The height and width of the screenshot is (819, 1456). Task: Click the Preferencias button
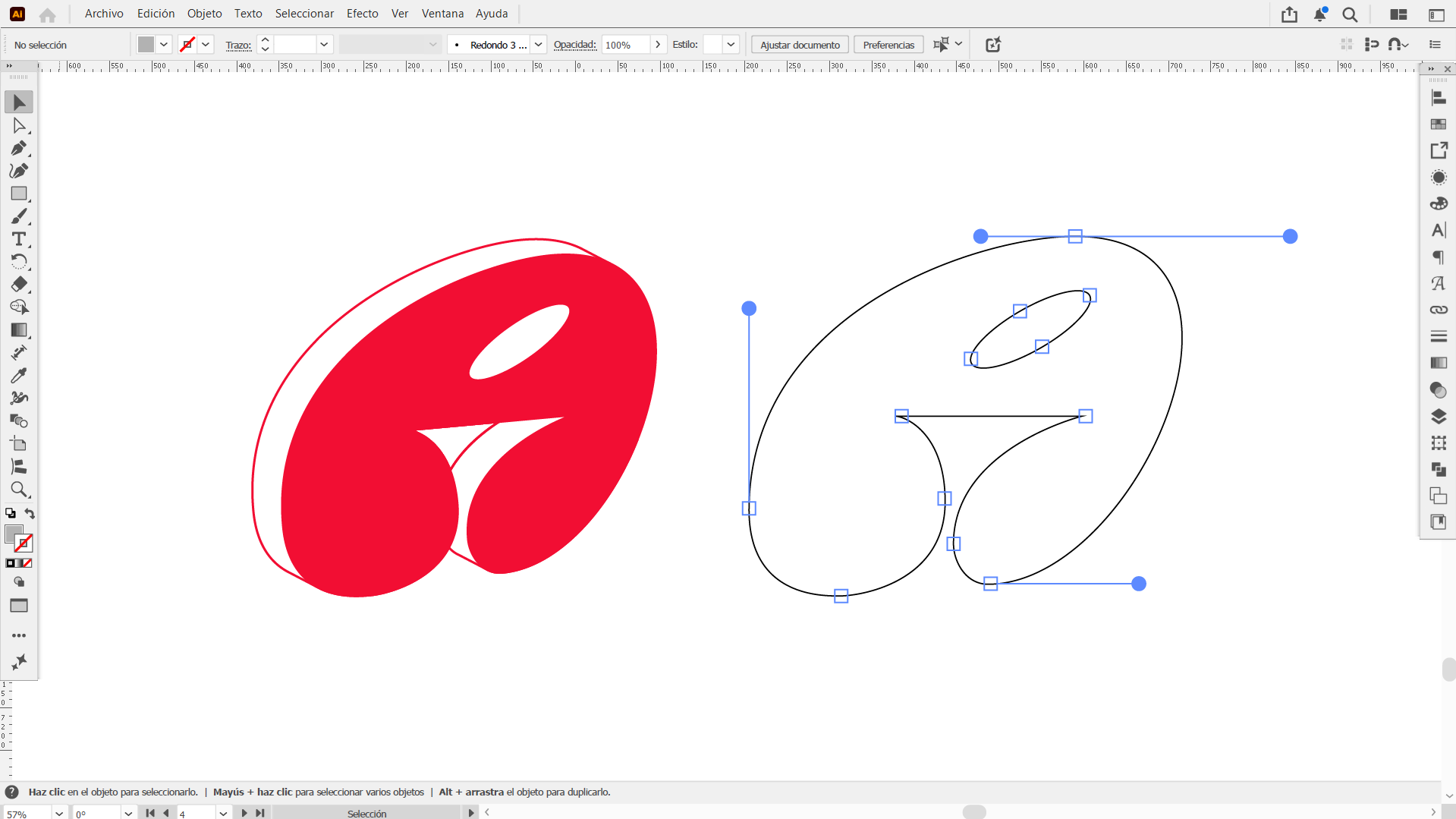coord(888,45)
